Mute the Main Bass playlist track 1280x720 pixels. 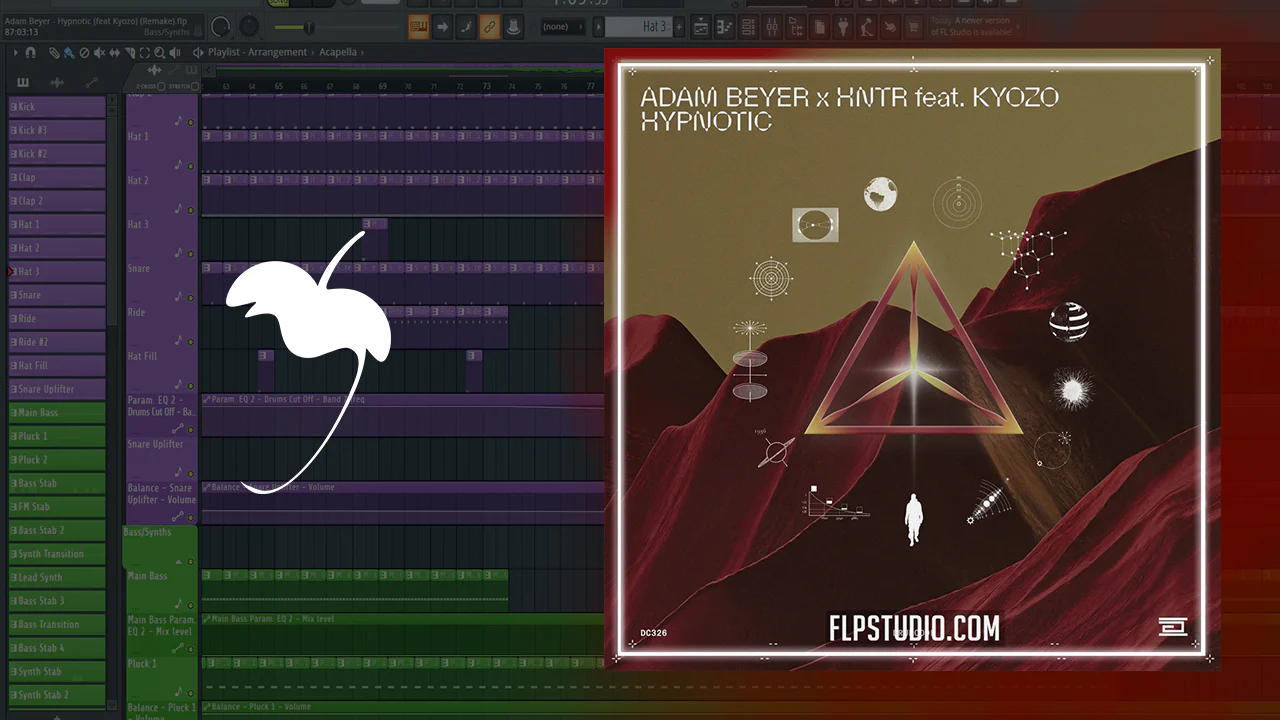(x=191, y=606)
